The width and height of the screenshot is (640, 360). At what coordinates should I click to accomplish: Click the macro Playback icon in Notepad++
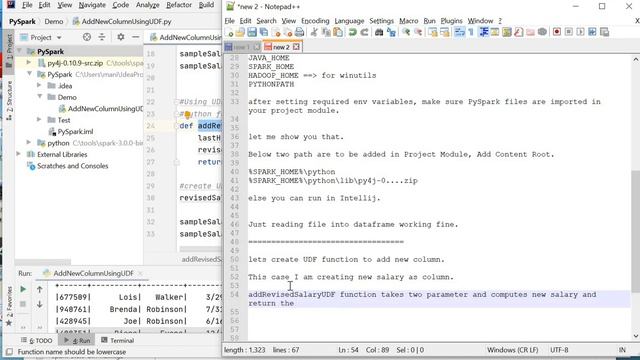click(x=580, y=32)
